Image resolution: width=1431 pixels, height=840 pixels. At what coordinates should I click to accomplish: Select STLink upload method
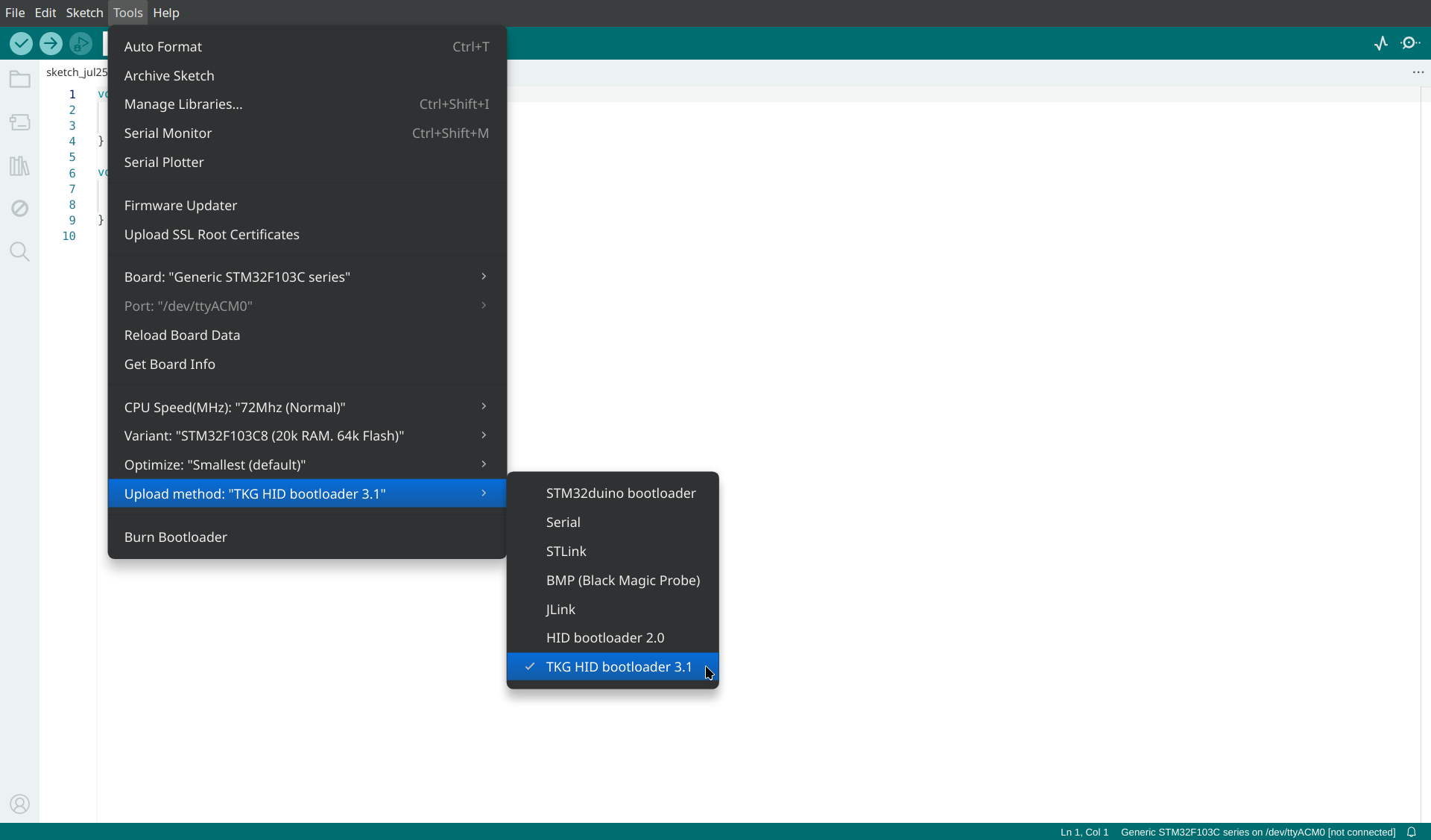tap(613, 552)
